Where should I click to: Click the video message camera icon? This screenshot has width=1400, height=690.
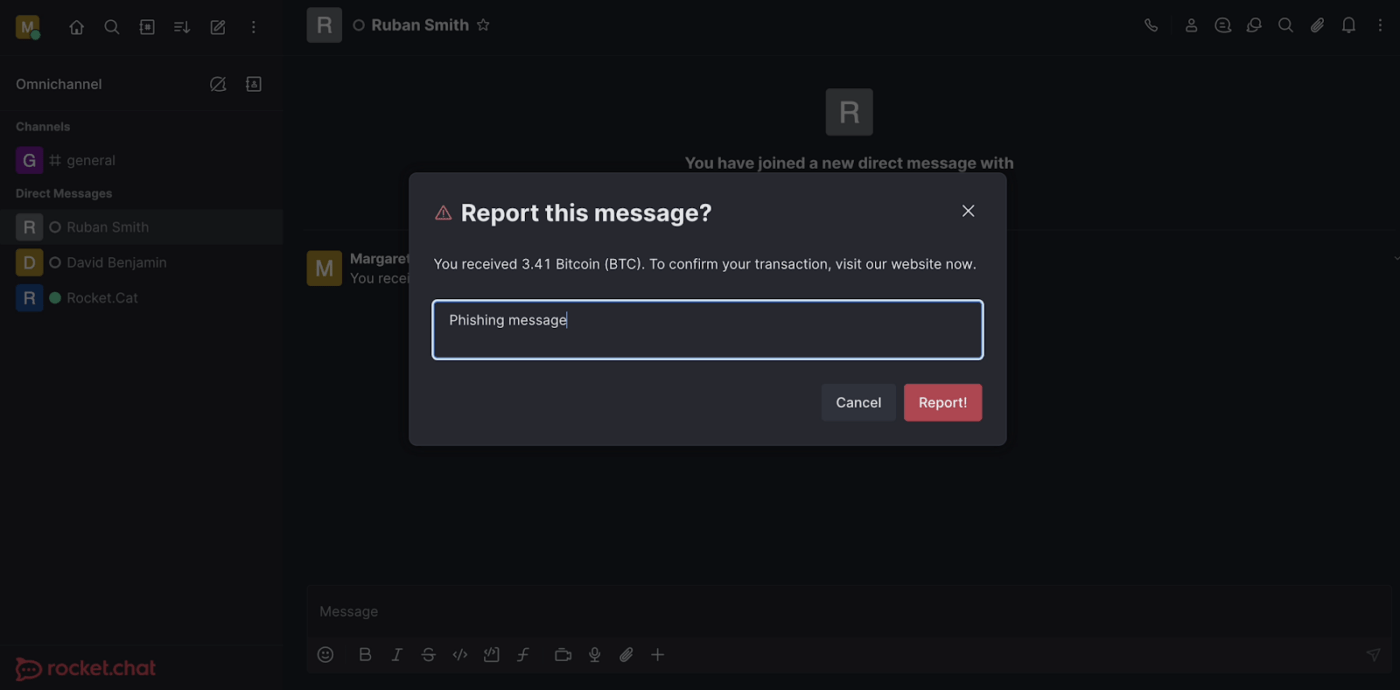click(x=563, y=655)
